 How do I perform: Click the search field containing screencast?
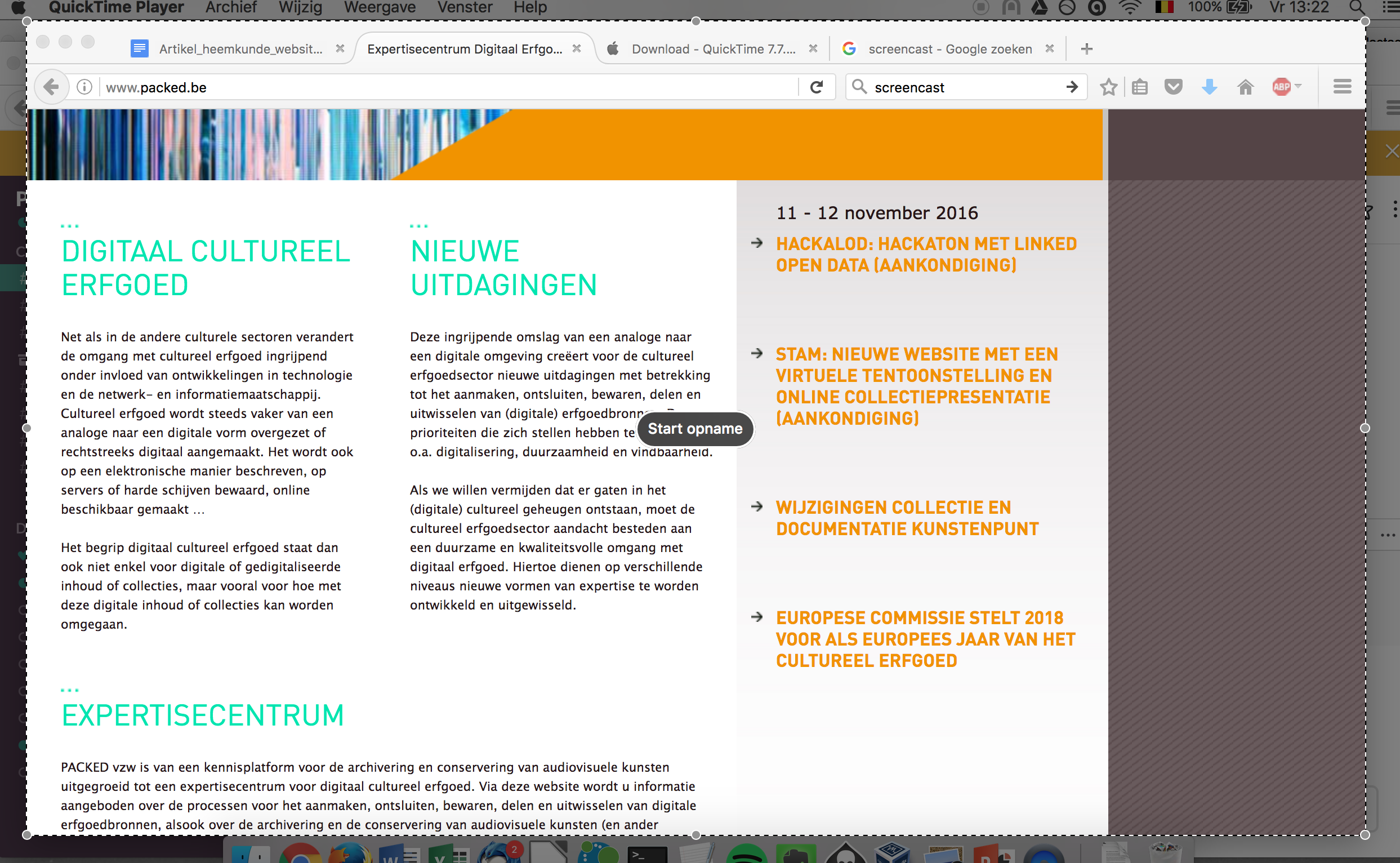[x=966, y=87]
